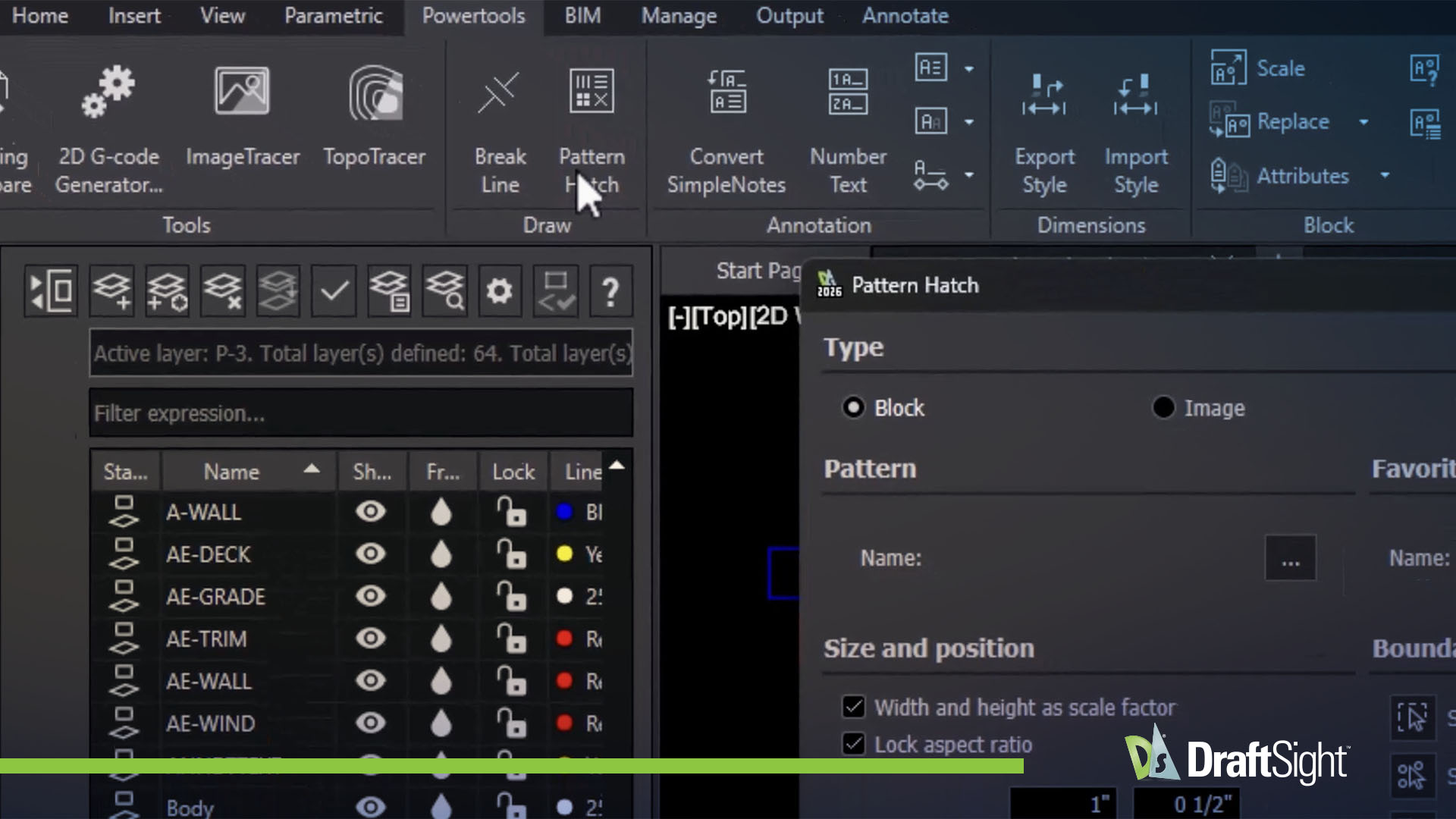Launch the TopoTracer tool
1456x819 pixels.
tap(375, 115)
